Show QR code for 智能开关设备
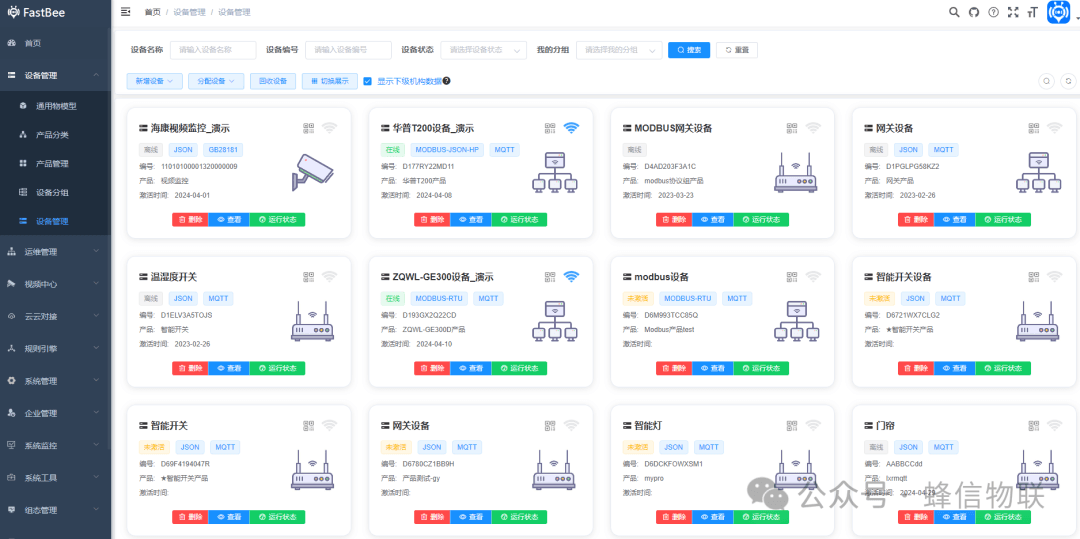The height and width of the screenshot is (539, 1080). click(x=1034, y=277)
